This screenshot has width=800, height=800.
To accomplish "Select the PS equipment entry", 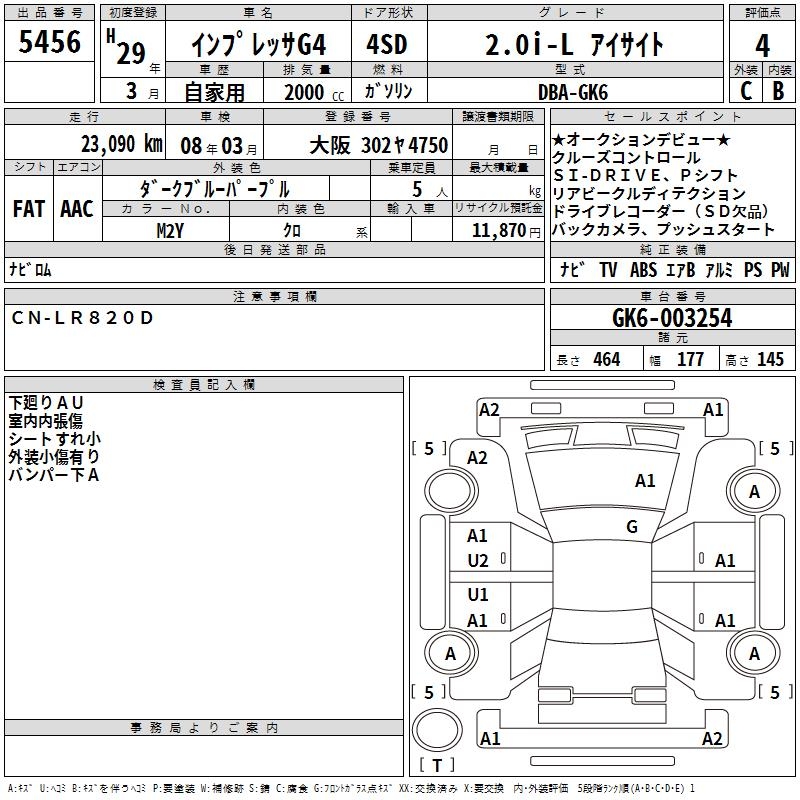I will [x=753, y=270].
